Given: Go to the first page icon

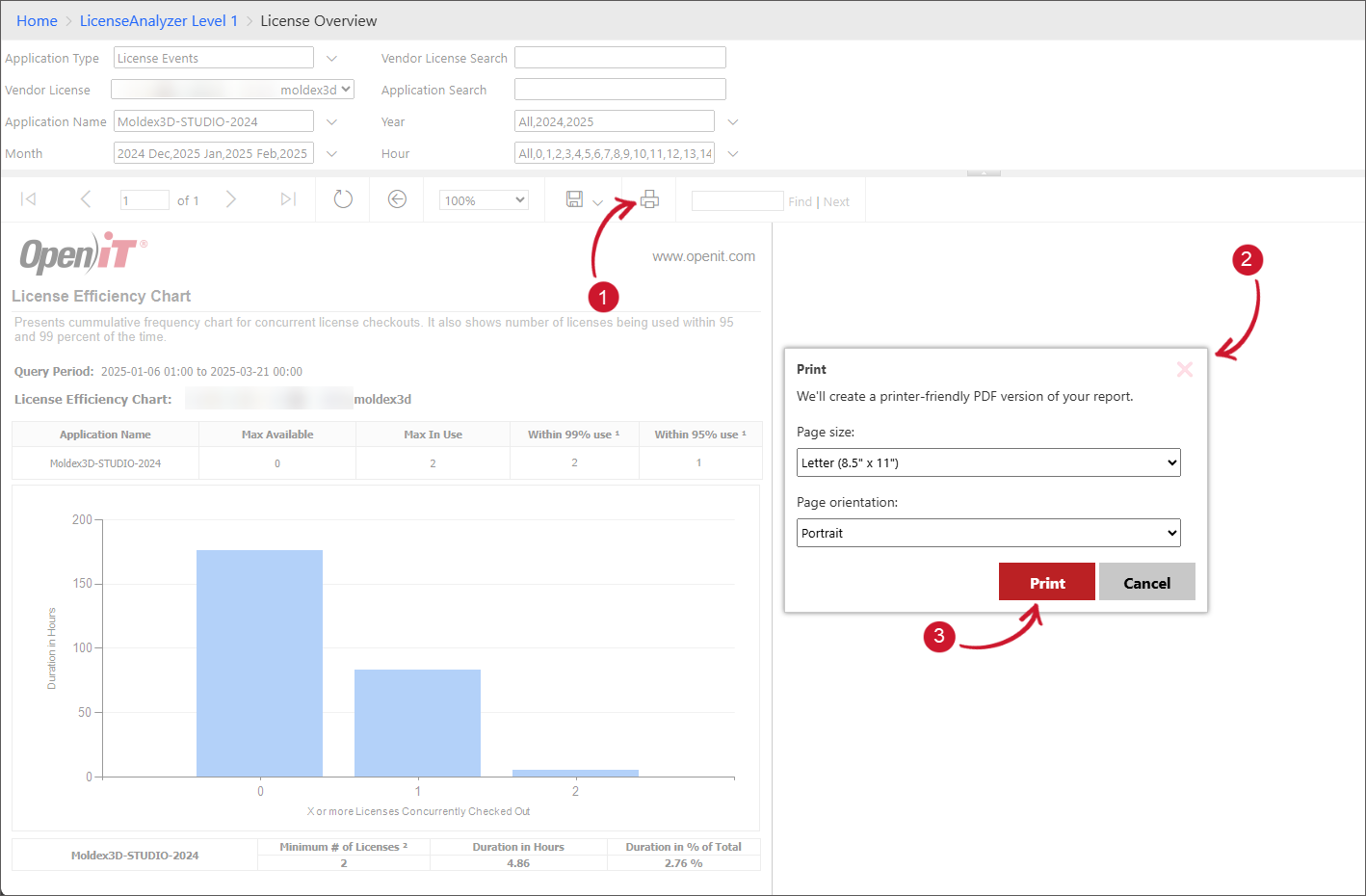Looking at the screenshot, I should (x=29, y=199).
